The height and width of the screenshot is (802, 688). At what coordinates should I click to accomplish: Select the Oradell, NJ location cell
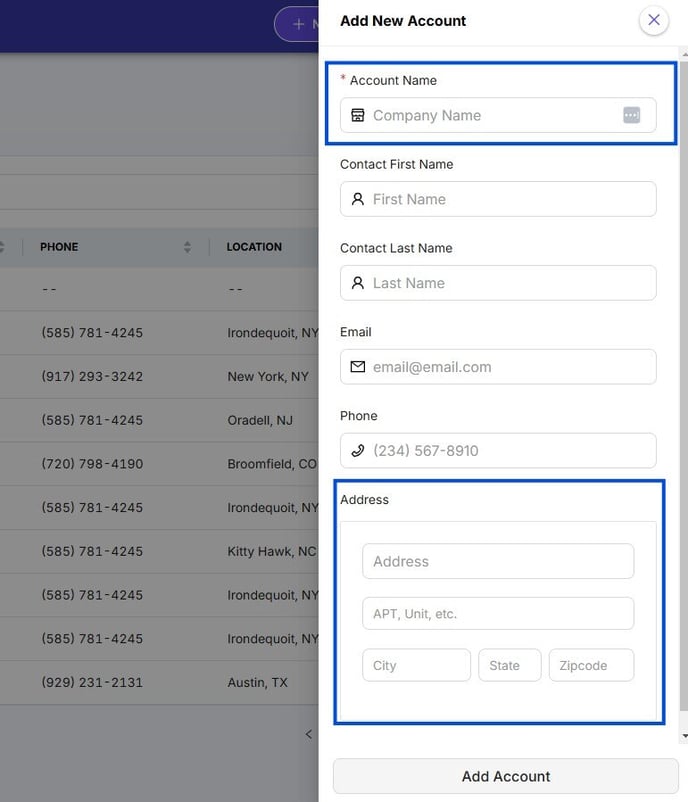coord(260,420)
